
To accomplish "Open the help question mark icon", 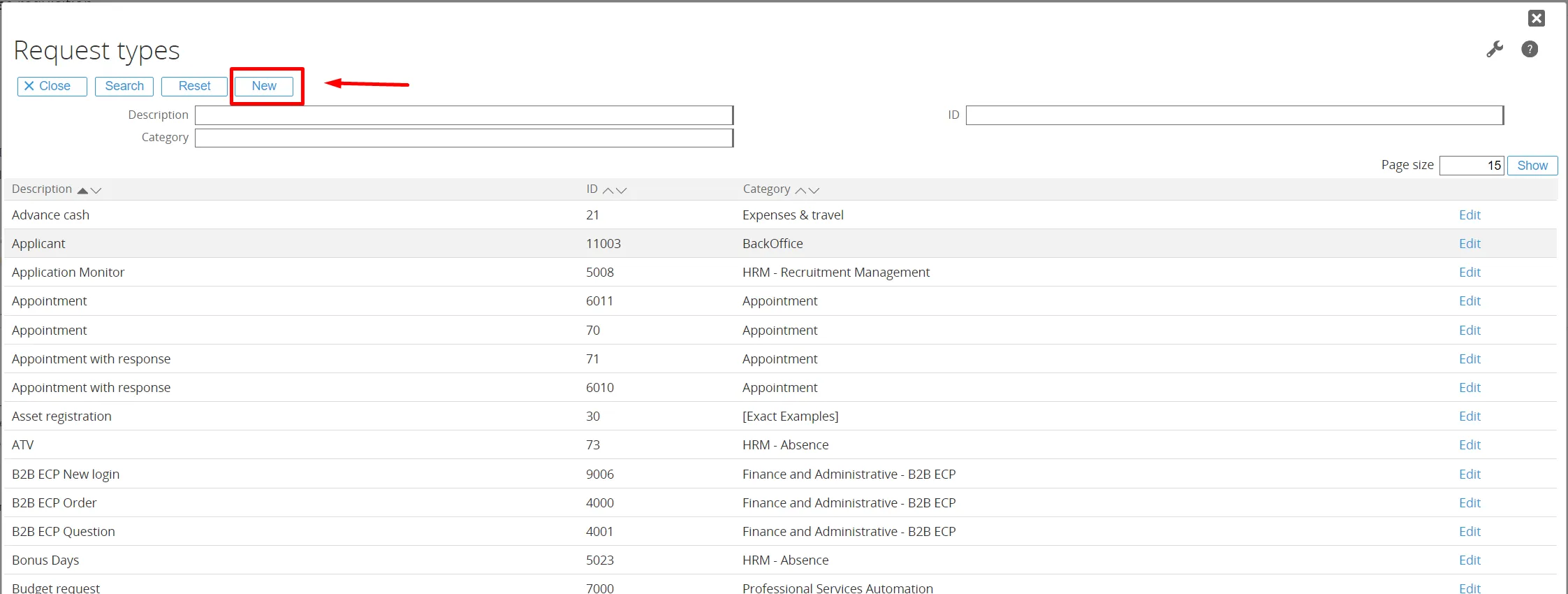I will [1529, 50].
